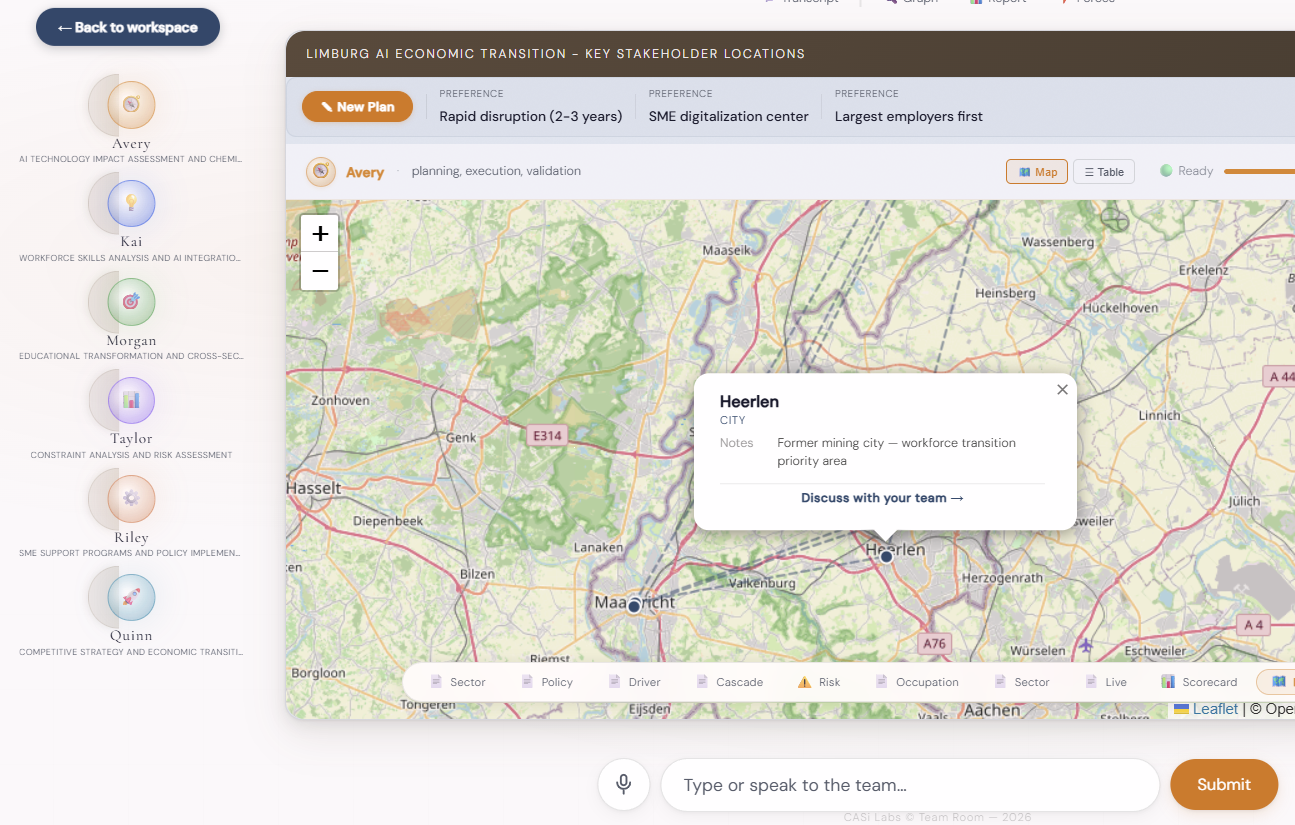The width and height of the screenshot is (1295, 825).
Task: Click the Avery avatar in the panel header
Action: click(x=321, y=171)
